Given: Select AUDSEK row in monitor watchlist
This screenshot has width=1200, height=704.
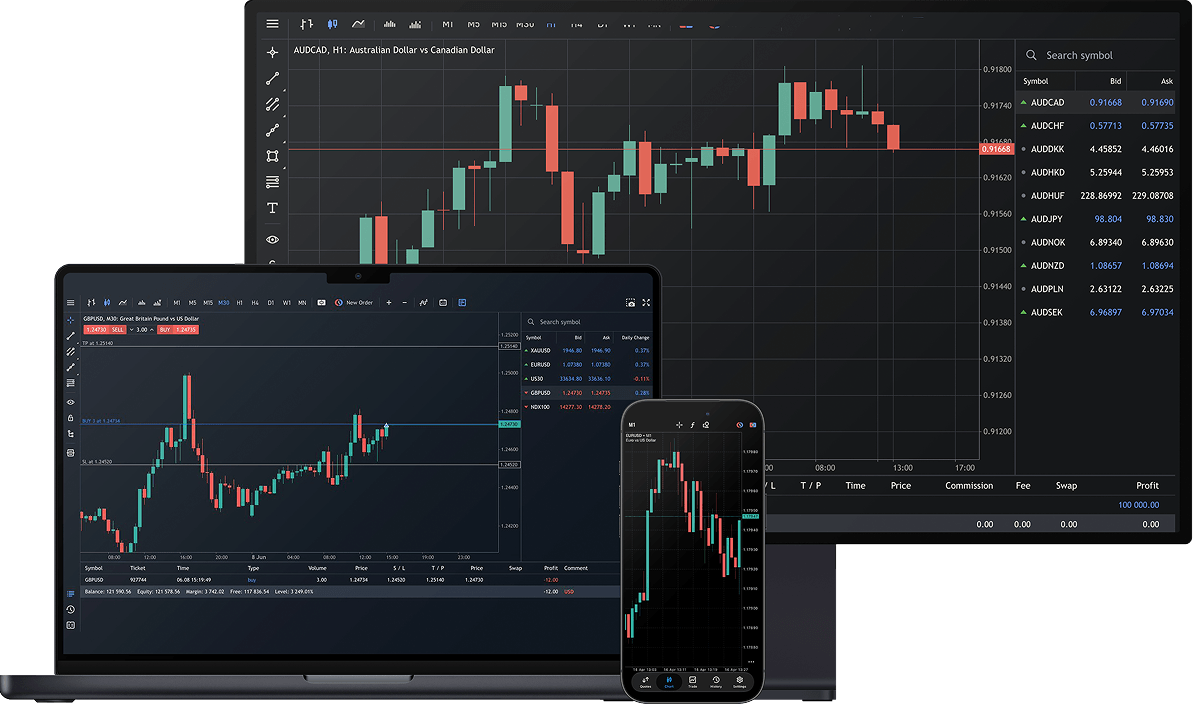Looking at the screenshot, I should click(x=1098, y=313).
